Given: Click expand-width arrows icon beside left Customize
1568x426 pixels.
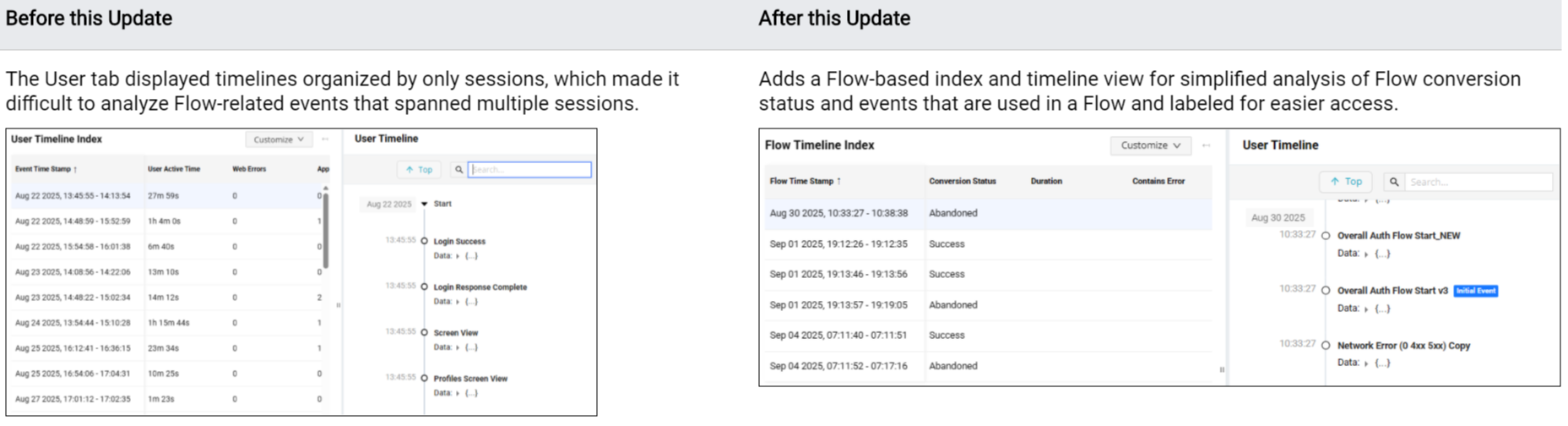Looking at the screenshot, I should 325,139.
